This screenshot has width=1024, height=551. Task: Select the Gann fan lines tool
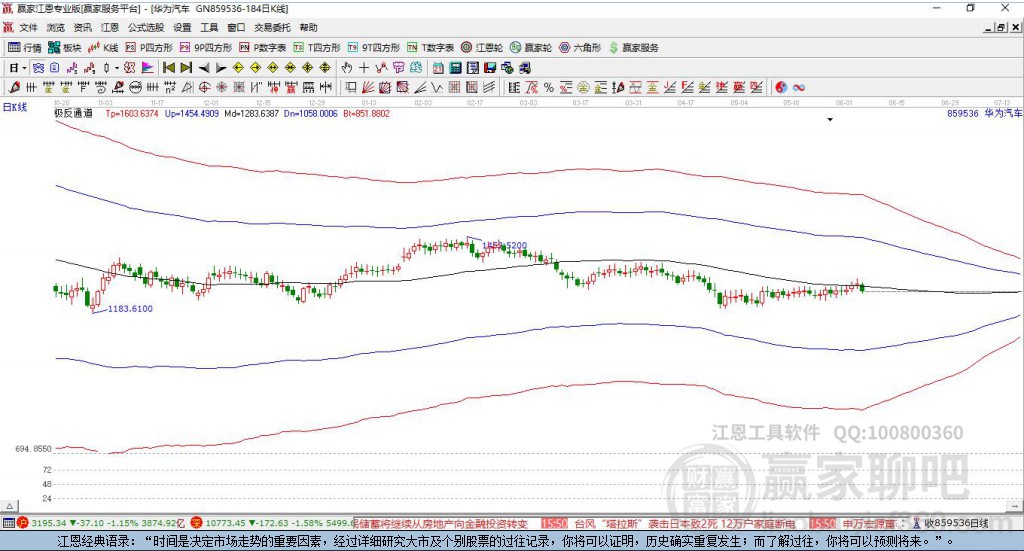tap(368, 87)
